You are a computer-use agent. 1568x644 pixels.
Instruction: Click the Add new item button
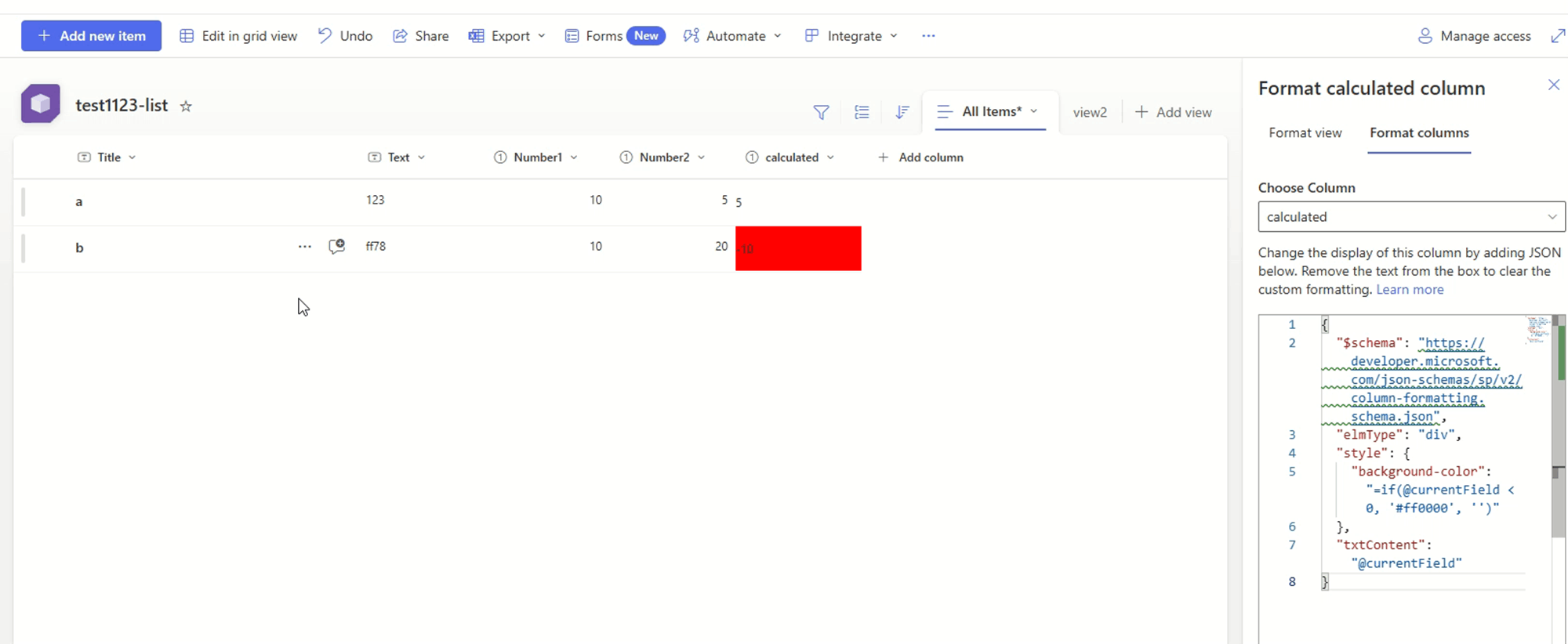91,36
